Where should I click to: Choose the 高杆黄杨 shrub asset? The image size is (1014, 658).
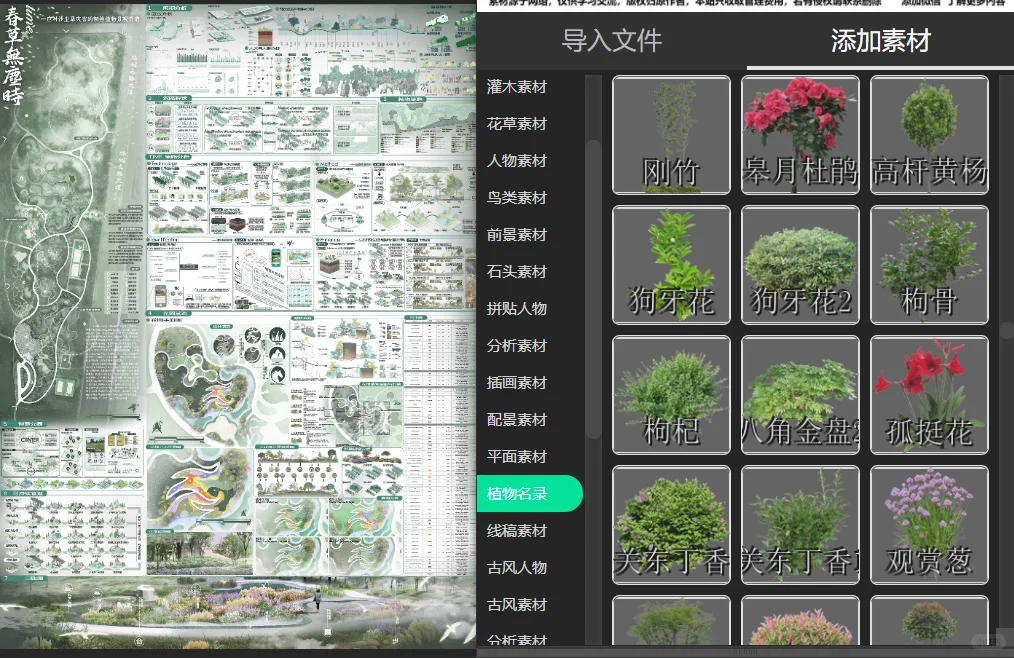928,135
